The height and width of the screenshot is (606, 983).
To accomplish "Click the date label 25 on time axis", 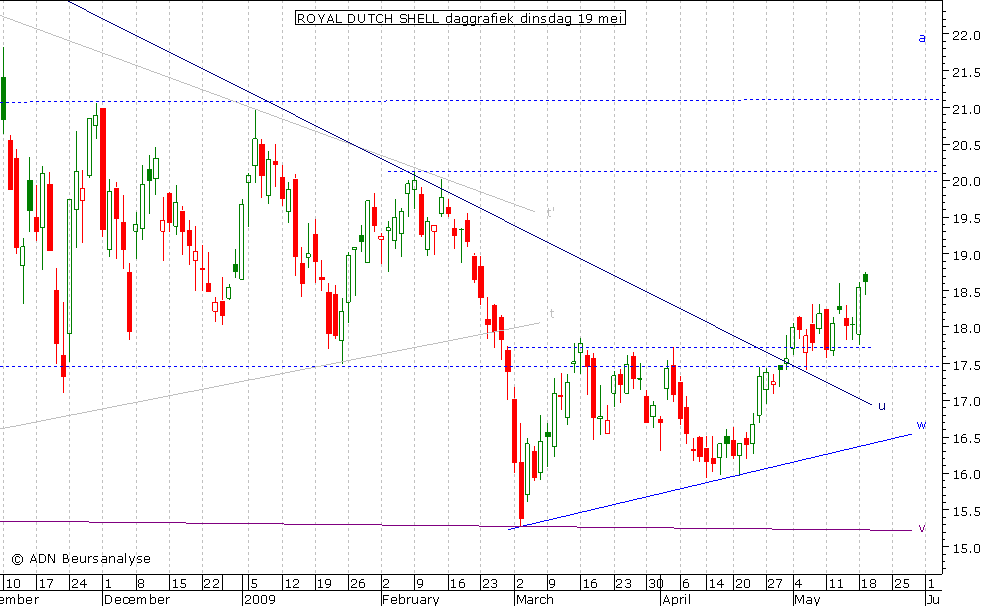I will click(x=902, y=583).
